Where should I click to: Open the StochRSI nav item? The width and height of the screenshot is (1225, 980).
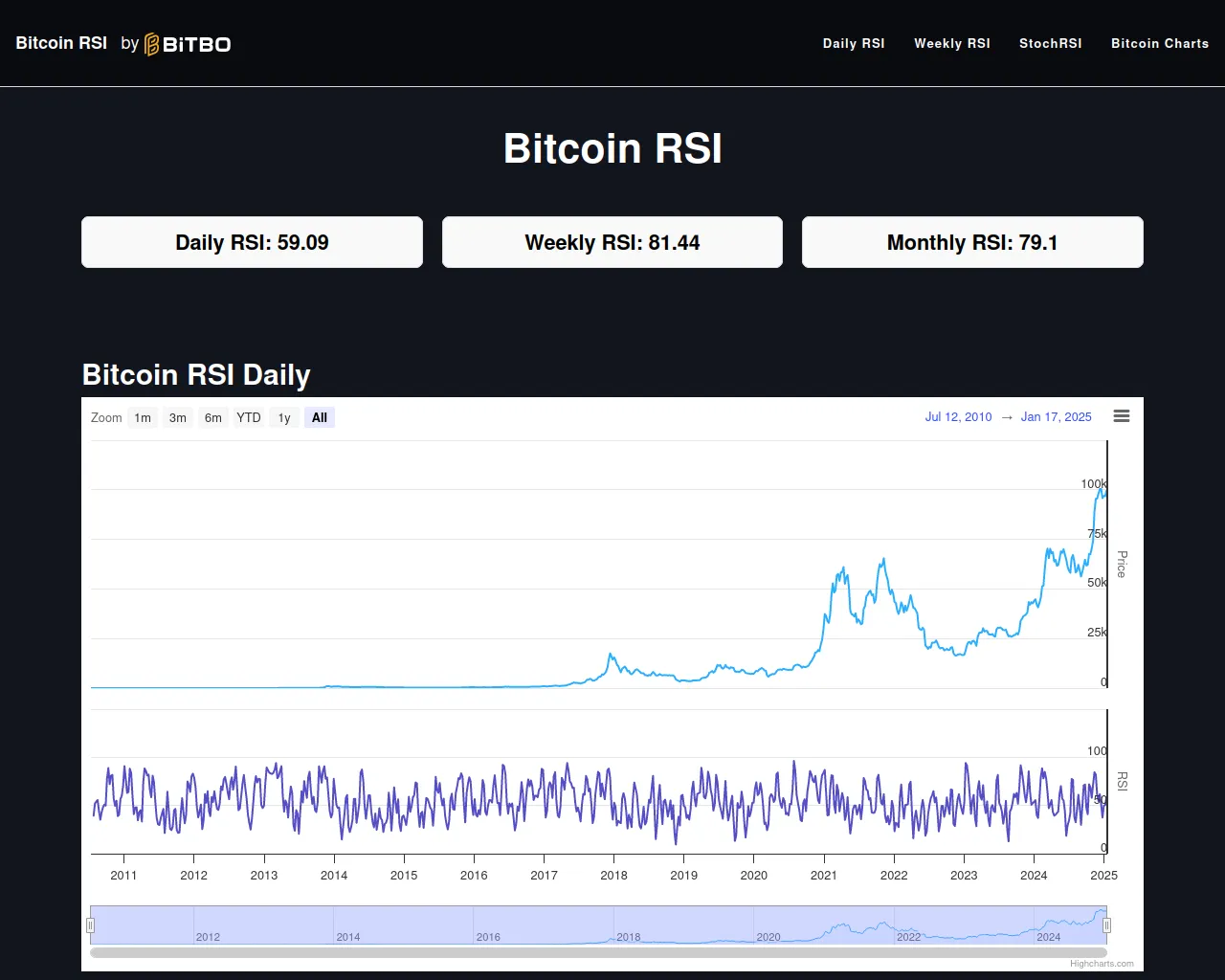coord(1051,43)
